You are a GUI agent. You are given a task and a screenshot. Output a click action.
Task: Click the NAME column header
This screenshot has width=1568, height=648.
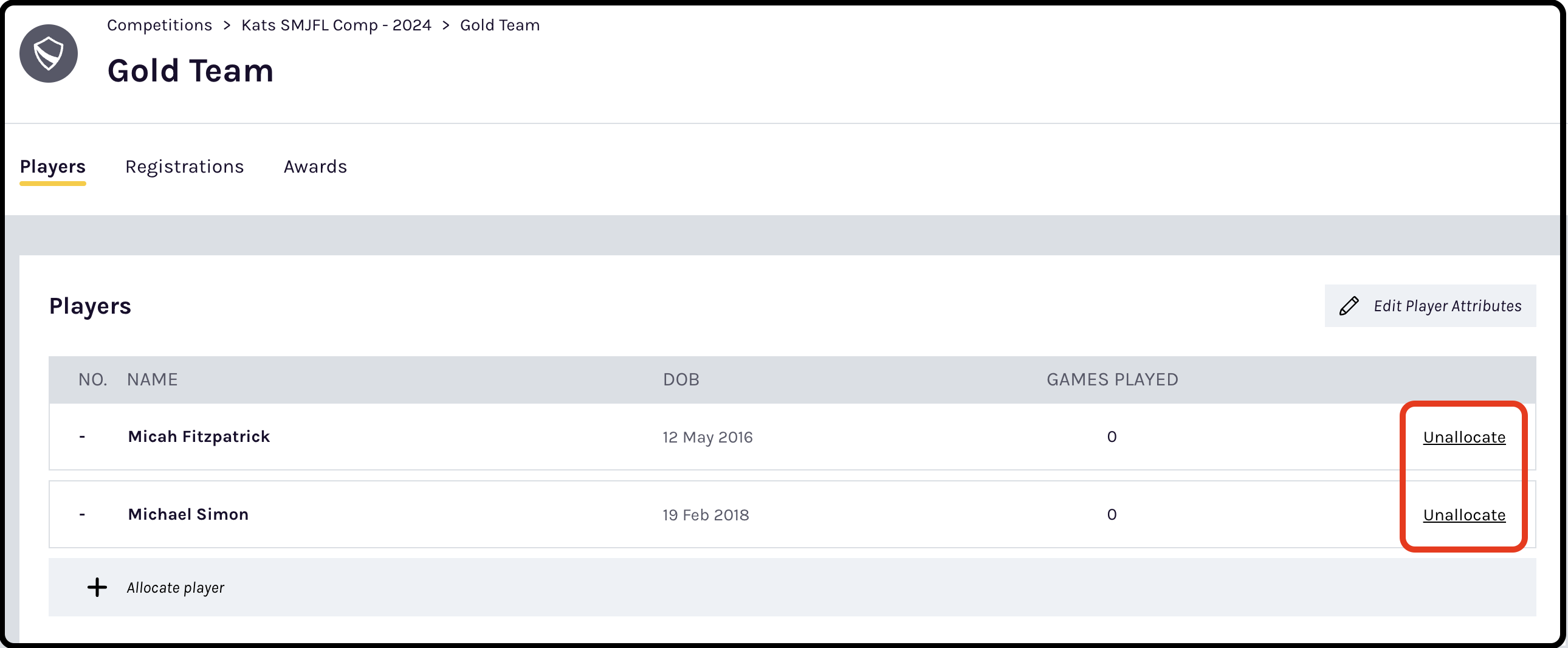click(x=152, y=379)
